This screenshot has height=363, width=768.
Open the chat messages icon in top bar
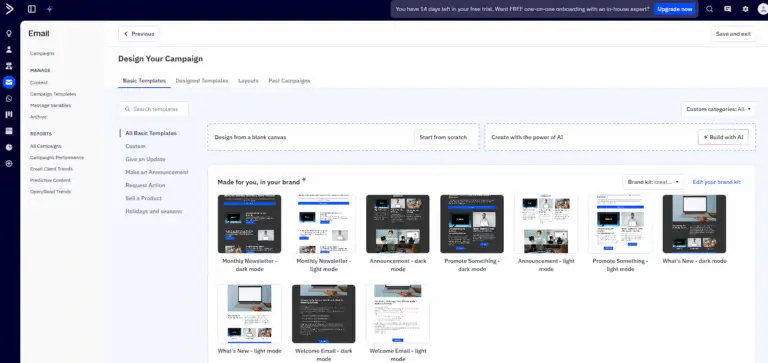coord(727,9)
